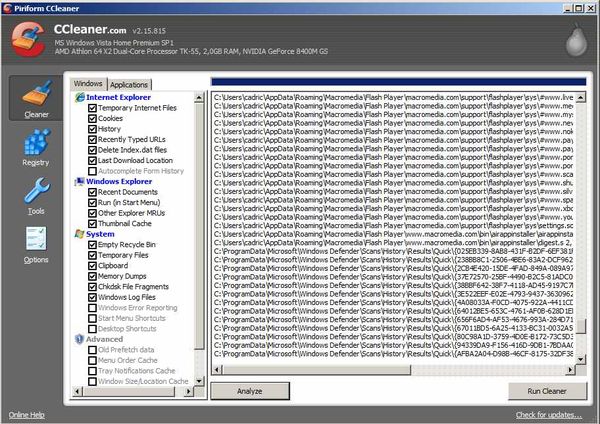
Task: Switch to the Applications tab
Action: click(x=129, y=85)
